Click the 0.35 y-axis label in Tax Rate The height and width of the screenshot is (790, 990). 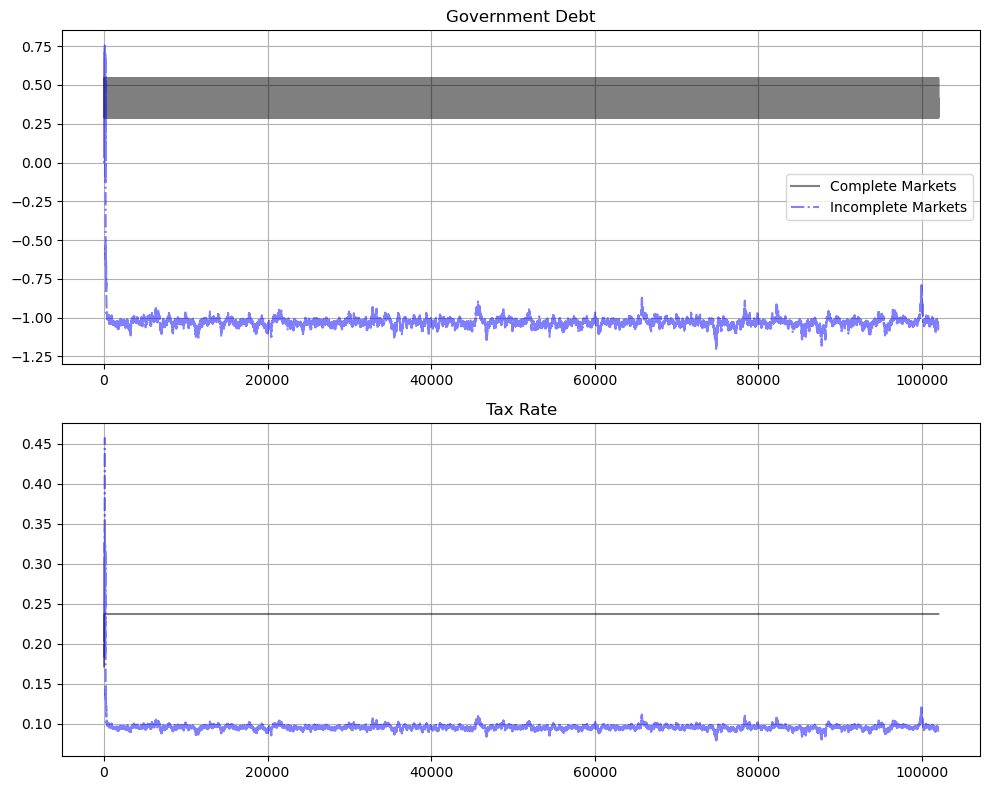point(37,524)
